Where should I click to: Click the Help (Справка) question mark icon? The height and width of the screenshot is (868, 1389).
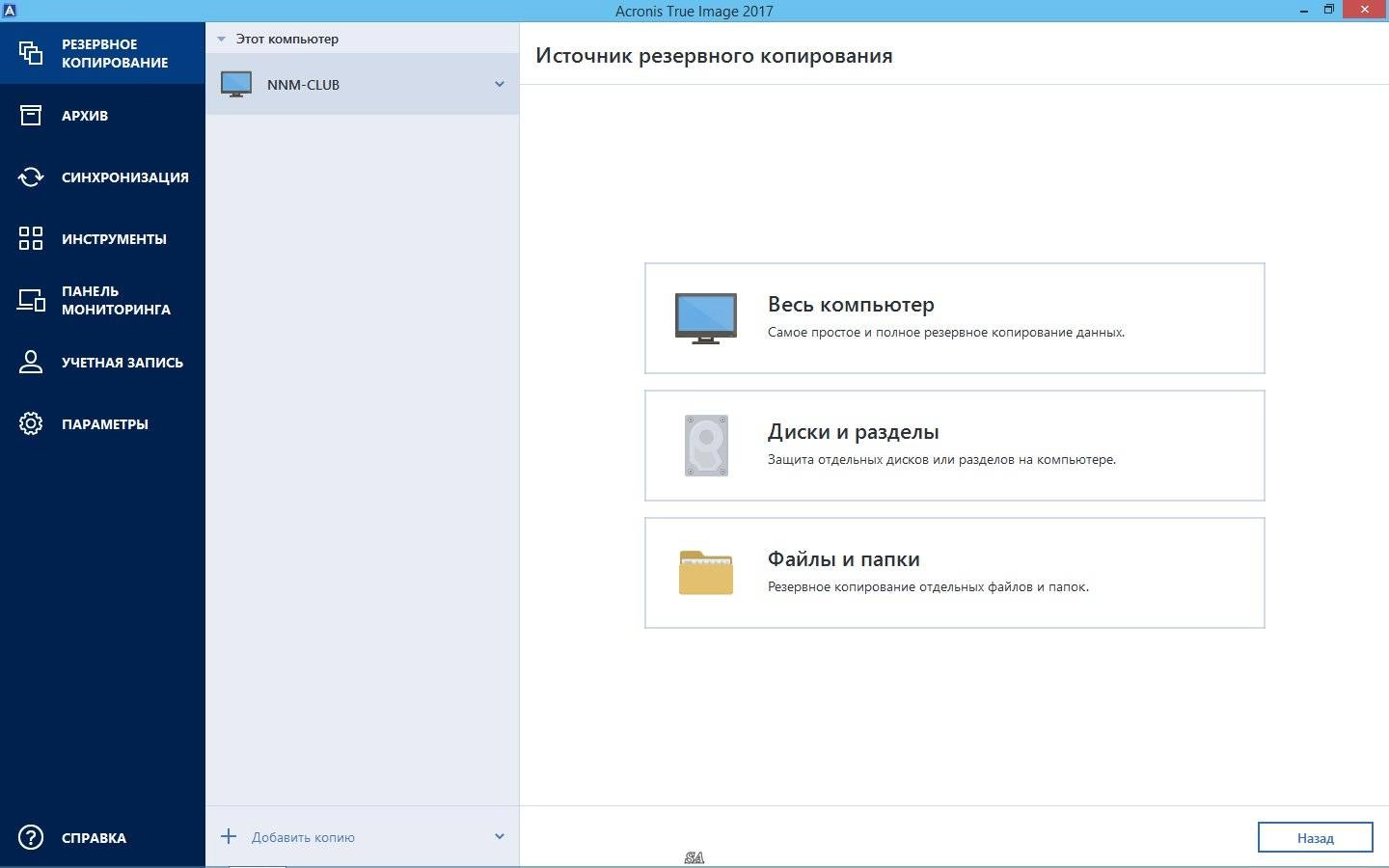tap(31, 837)
